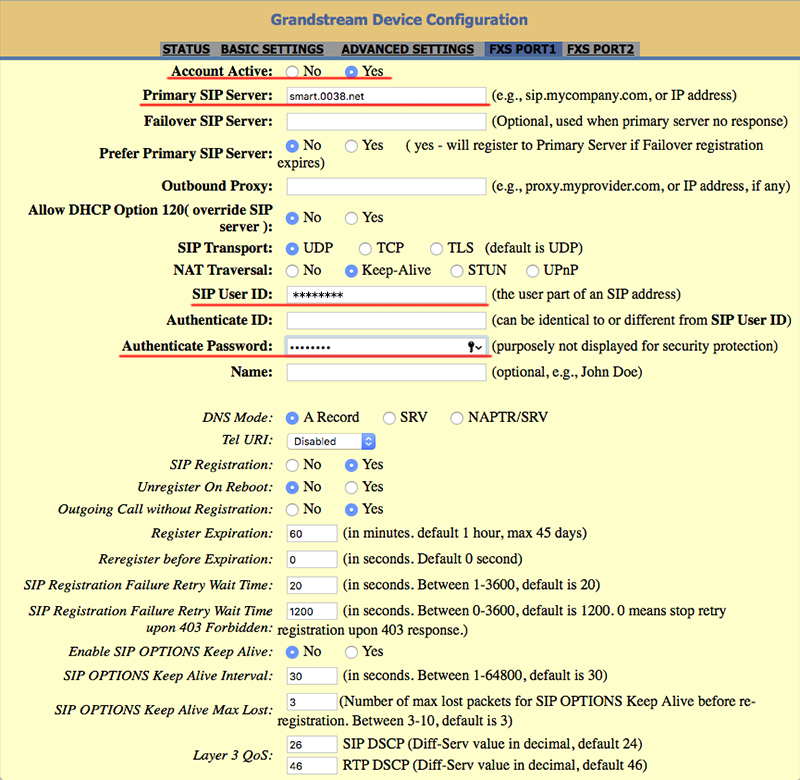Select No for Allow DHCP Option 120
This screenshot has width=800, height=780.
click(x=292, y=218)
